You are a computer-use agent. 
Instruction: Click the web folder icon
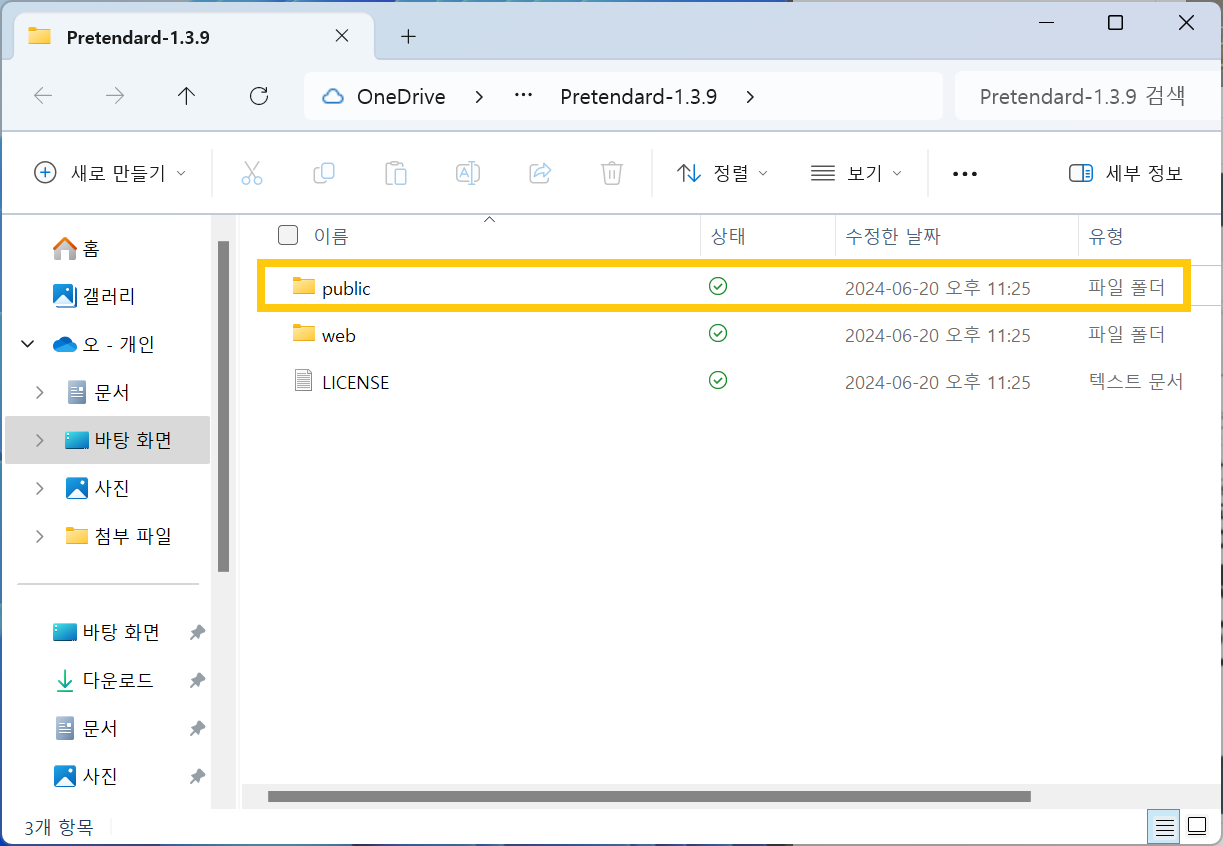tap(304, 334)
